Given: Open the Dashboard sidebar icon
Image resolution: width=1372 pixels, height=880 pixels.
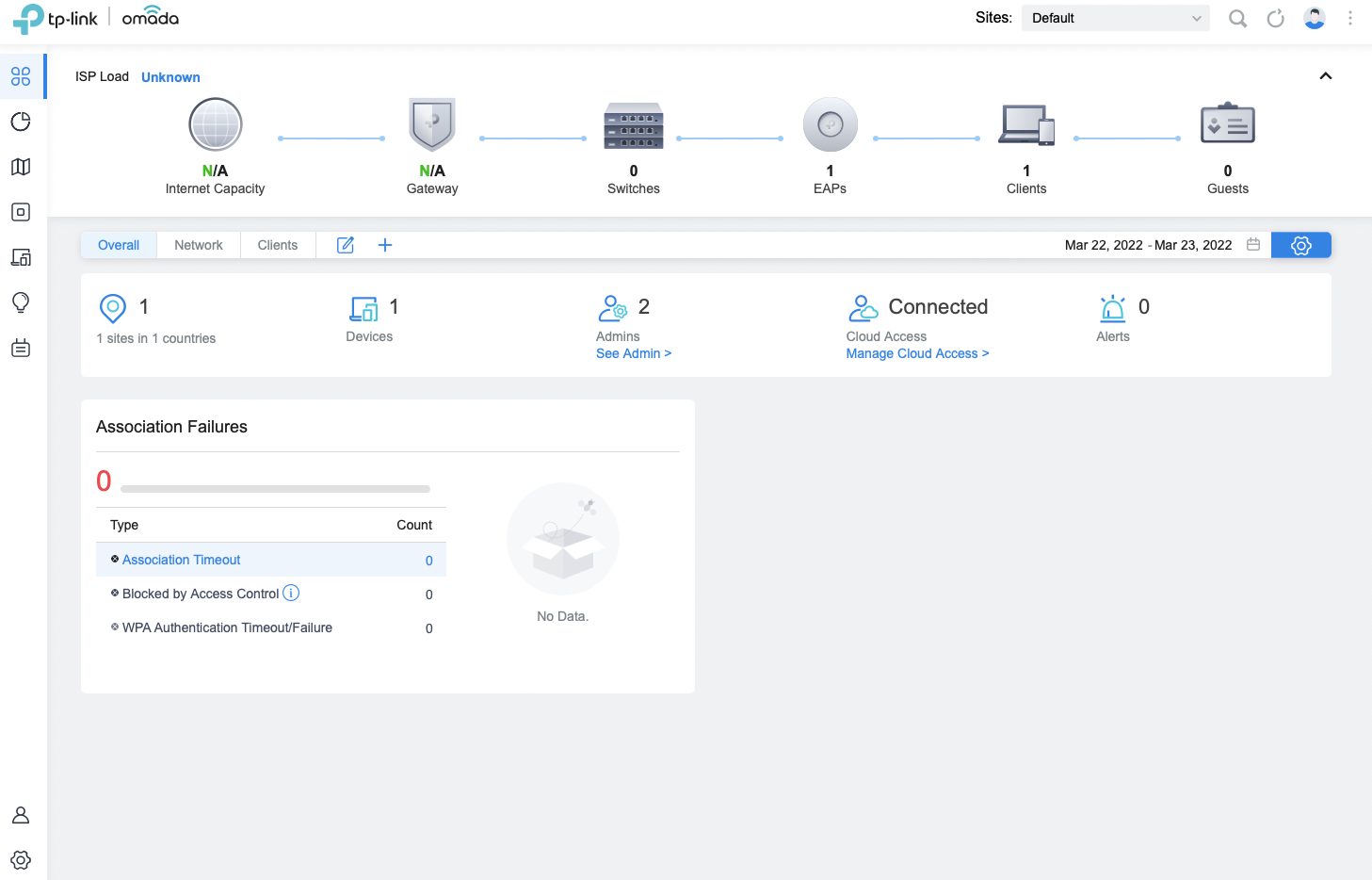Looking at the screenshot, I should coord(21,76).
